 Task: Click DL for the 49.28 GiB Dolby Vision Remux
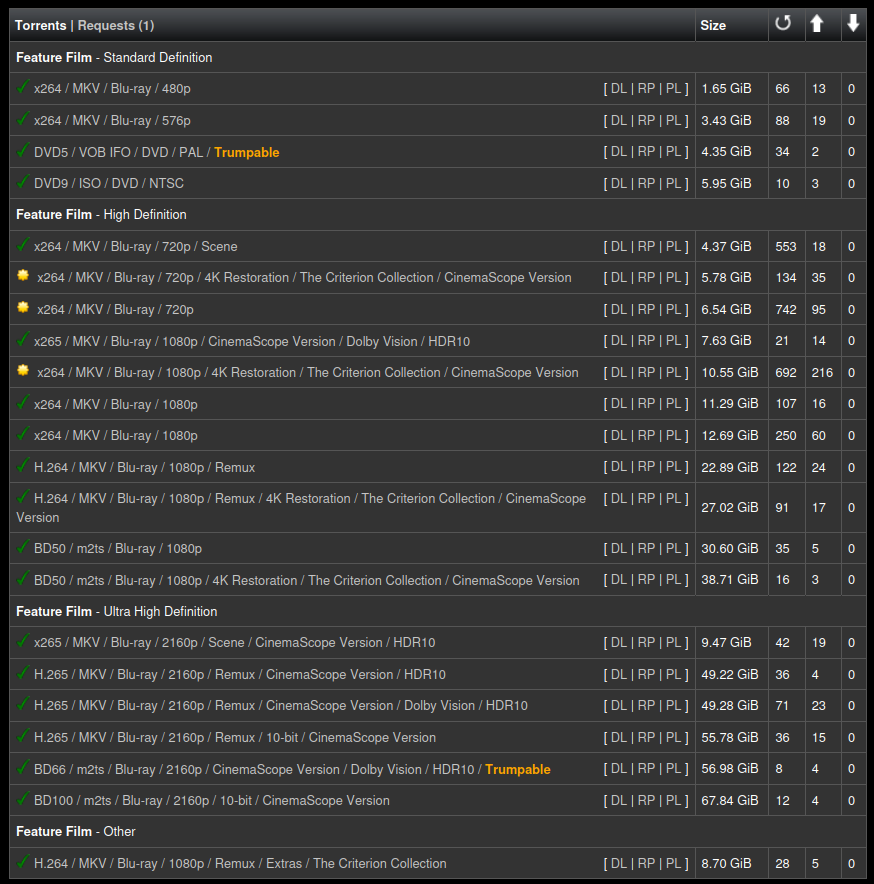pos(619,705)
